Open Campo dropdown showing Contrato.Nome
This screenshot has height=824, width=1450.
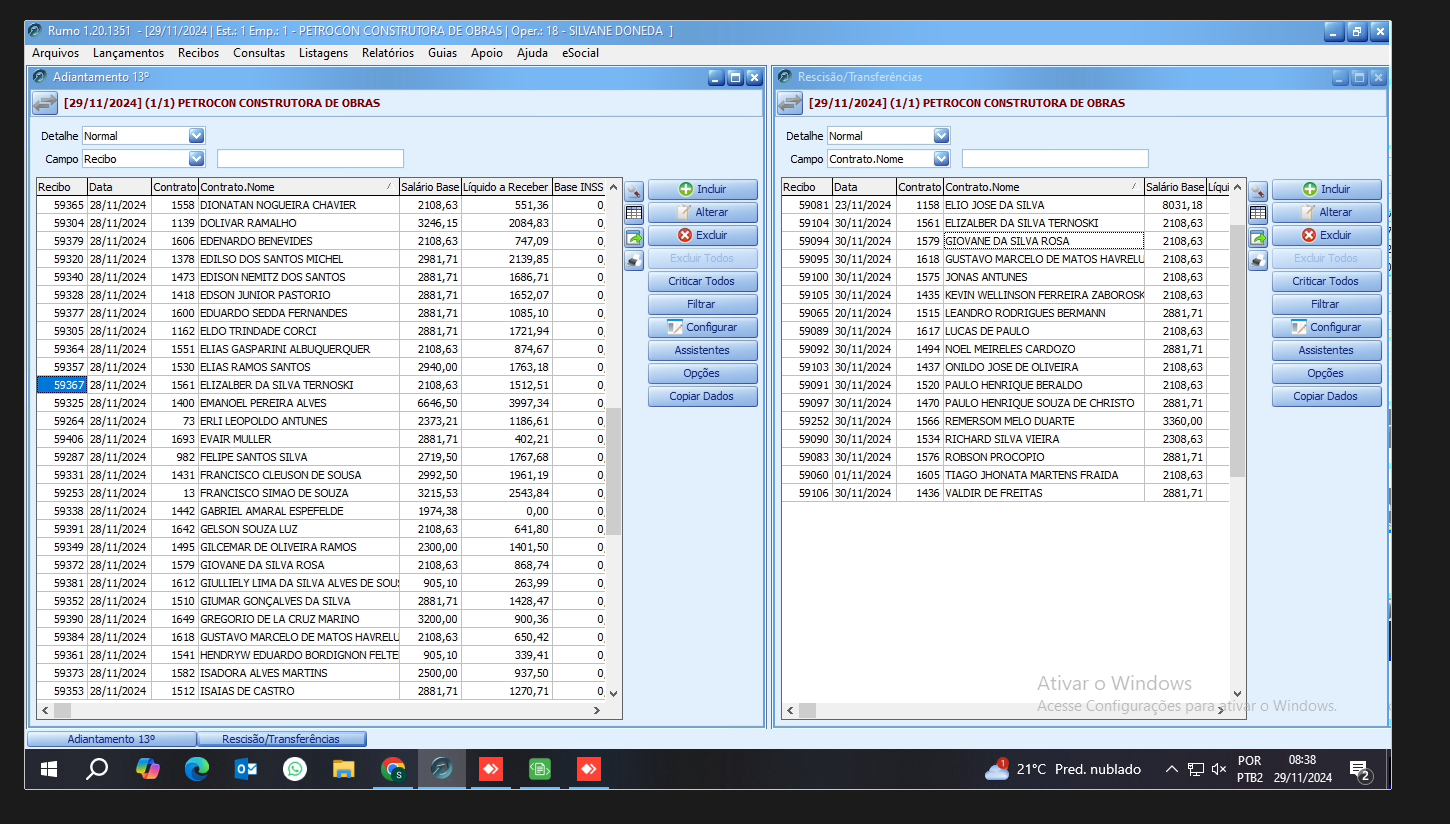pos(941,158)
